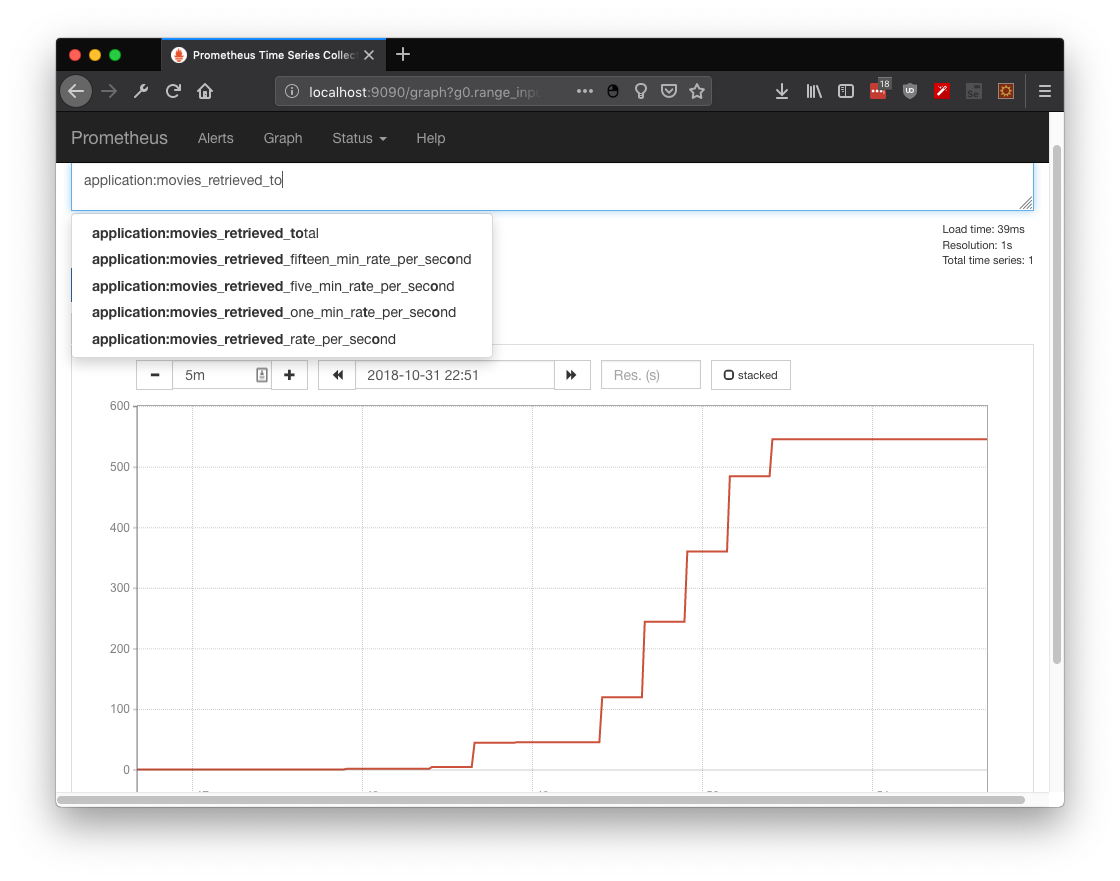
Task: Select the autocomplete suggestion application:movies_retrieved_total
Action: [204, 233]
